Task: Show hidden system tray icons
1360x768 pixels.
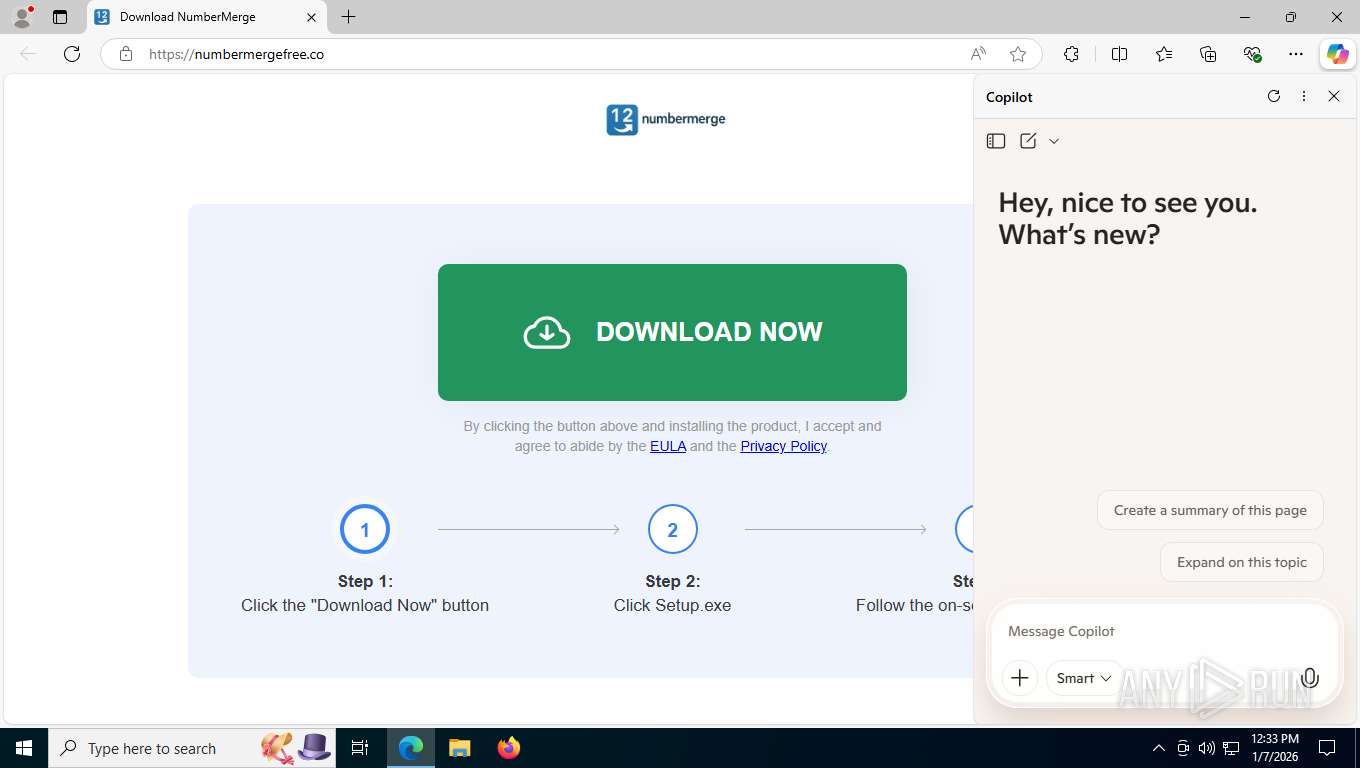Action: pyautogui.click(x=1159, y=747)
